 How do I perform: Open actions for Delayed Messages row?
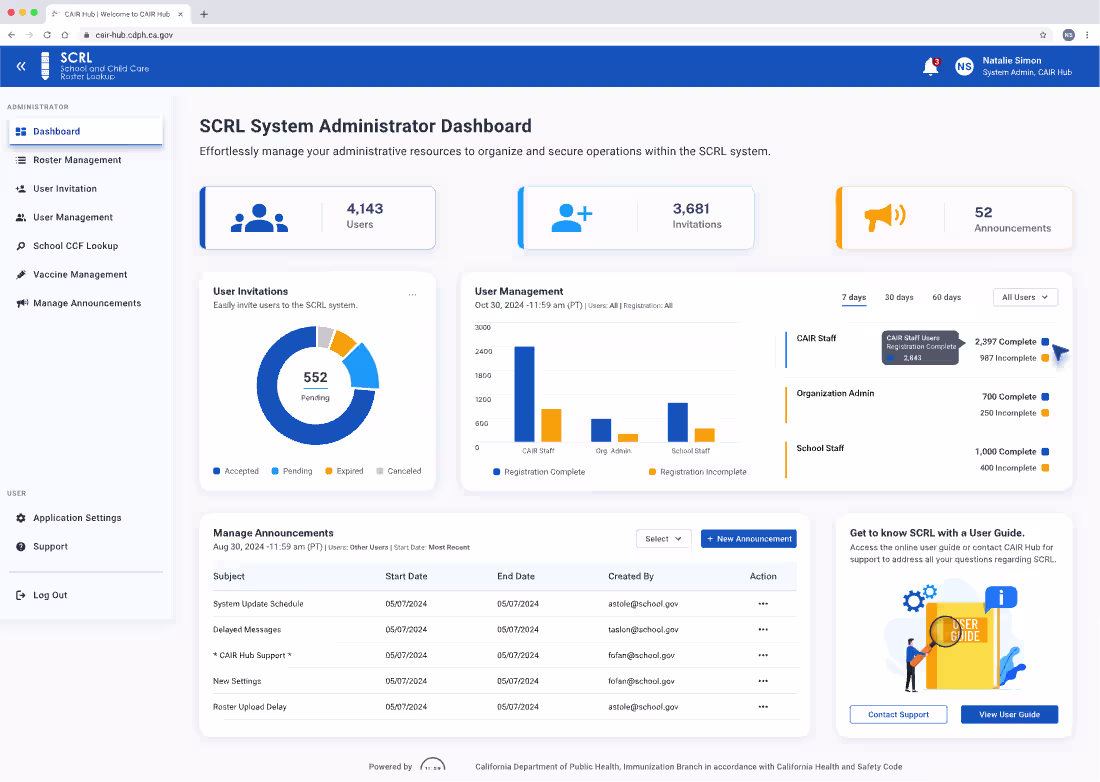(763, 631)
